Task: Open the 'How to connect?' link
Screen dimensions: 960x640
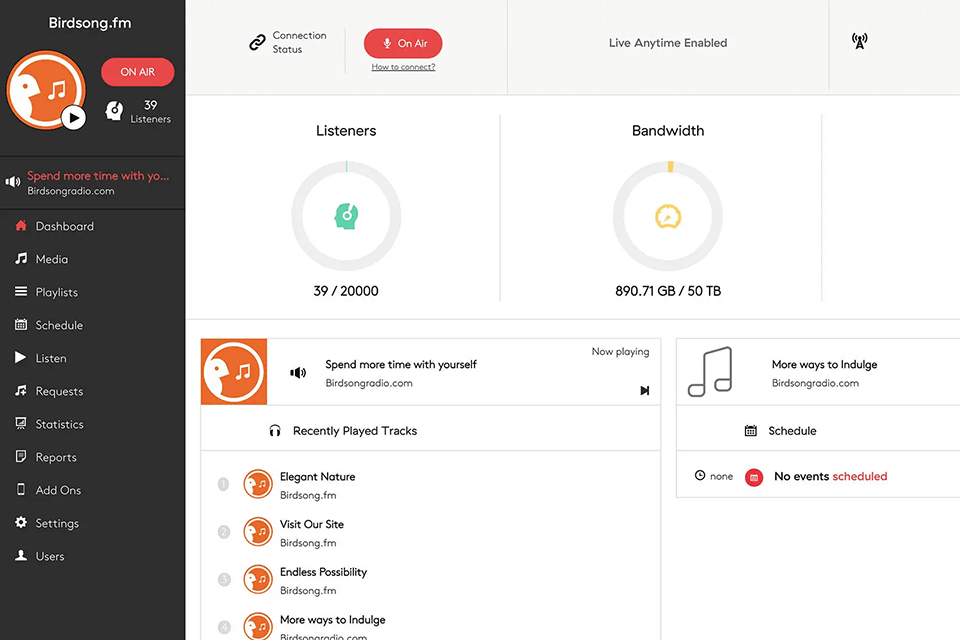Action: 403,67
